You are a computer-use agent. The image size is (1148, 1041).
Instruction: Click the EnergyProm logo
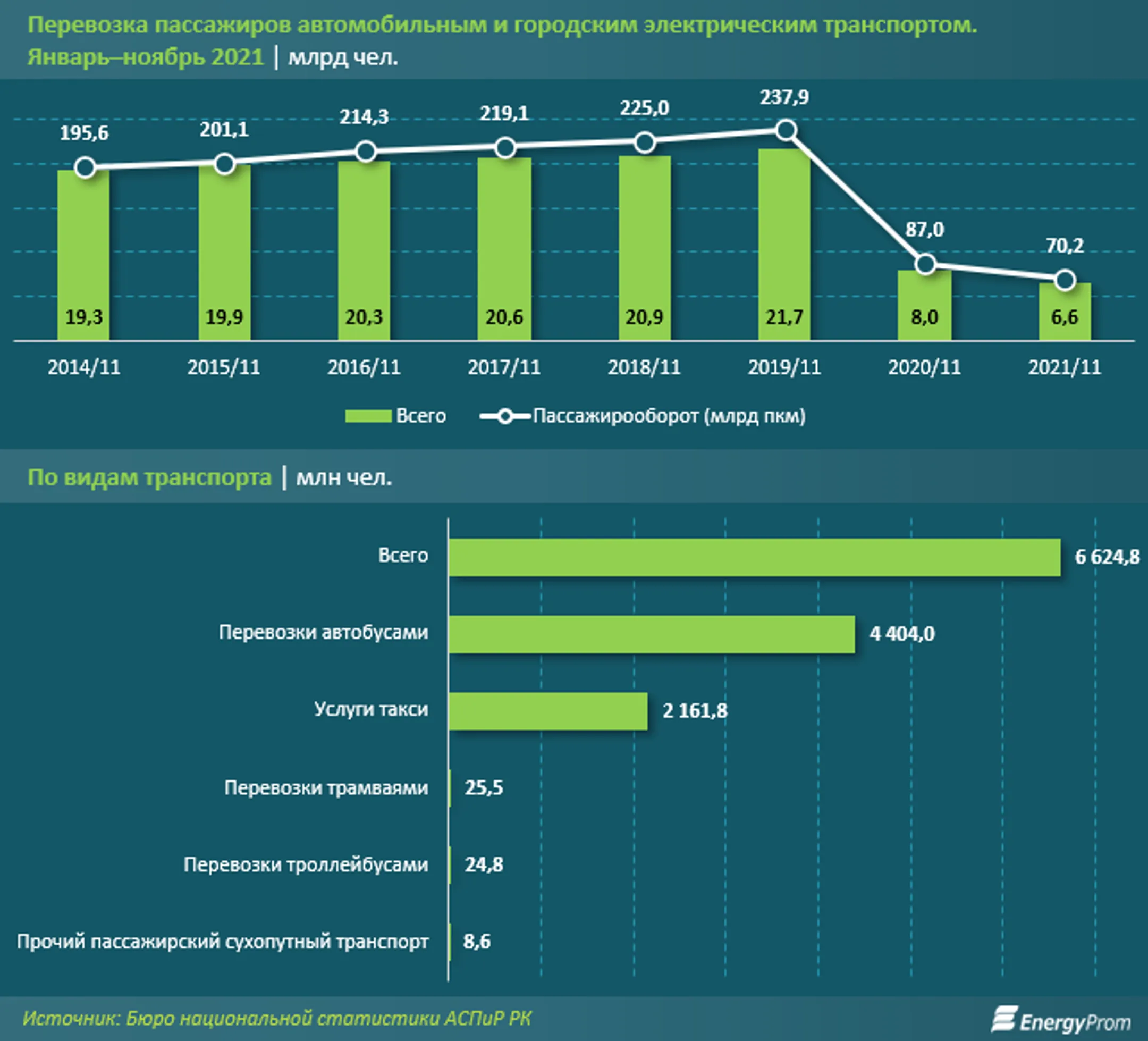coord(1061,1020)
